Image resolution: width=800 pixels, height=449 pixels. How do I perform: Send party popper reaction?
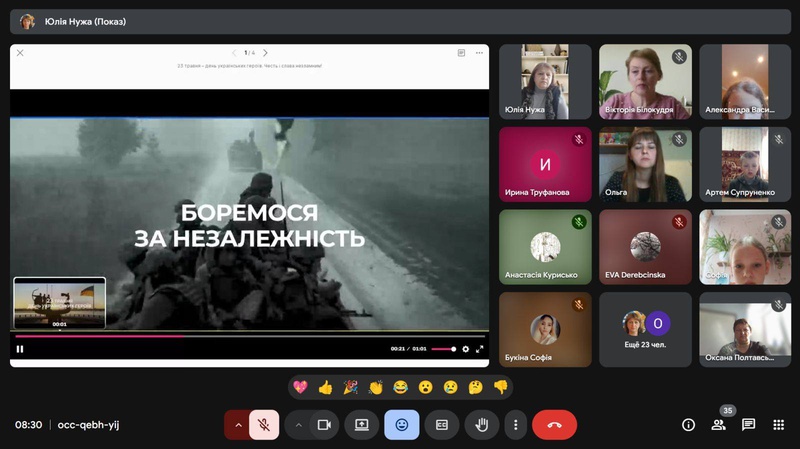[351, 387]
